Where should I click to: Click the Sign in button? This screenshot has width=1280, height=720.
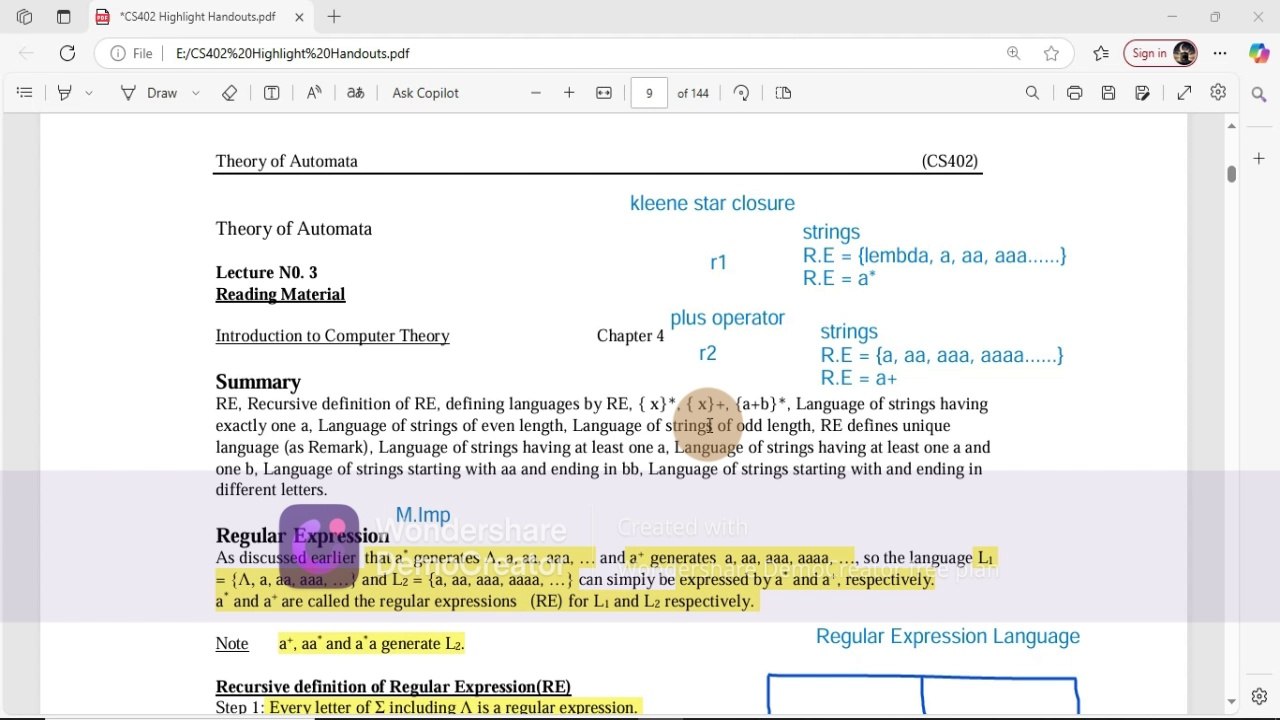pos(1161,53)
